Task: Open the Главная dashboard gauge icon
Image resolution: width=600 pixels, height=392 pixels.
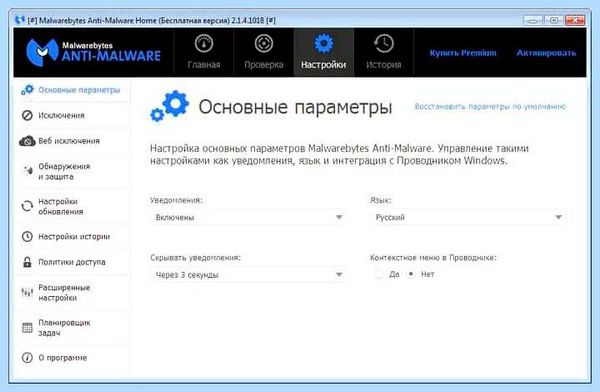Action: [204, 43]
